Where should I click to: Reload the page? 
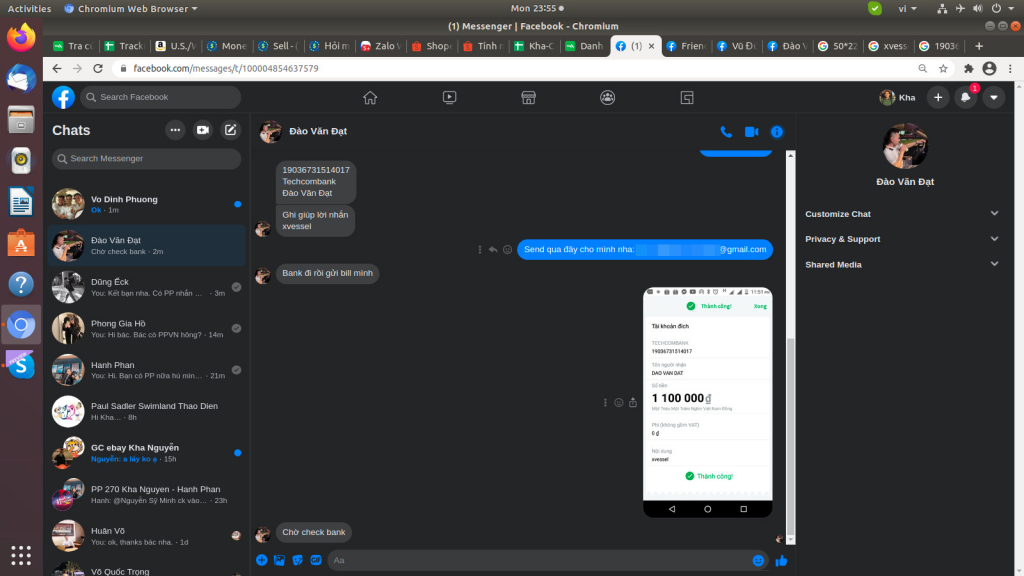tap(98, 69)
